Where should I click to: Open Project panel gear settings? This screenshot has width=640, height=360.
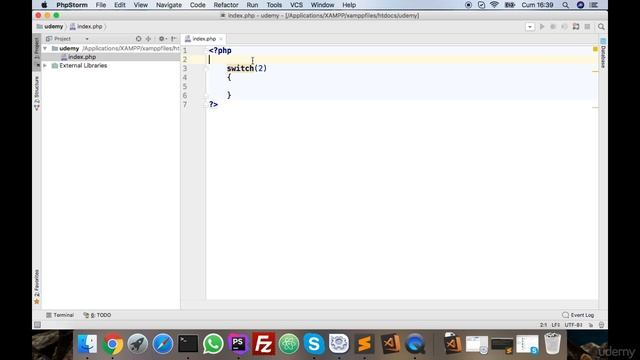point(162,39)
